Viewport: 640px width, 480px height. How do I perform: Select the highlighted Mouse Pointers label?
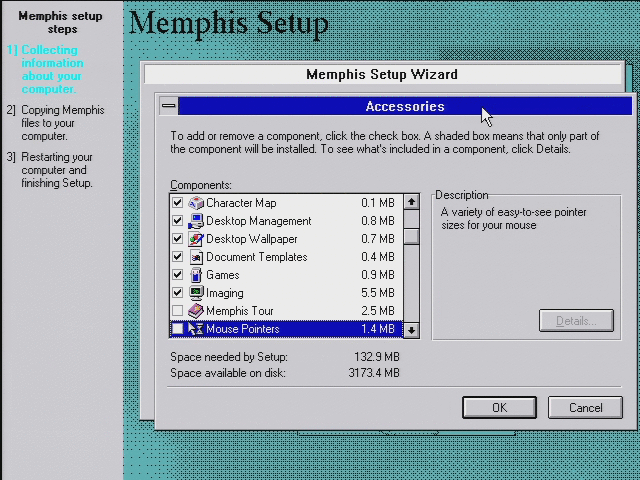pyautogui.click(x=242, y=329)
